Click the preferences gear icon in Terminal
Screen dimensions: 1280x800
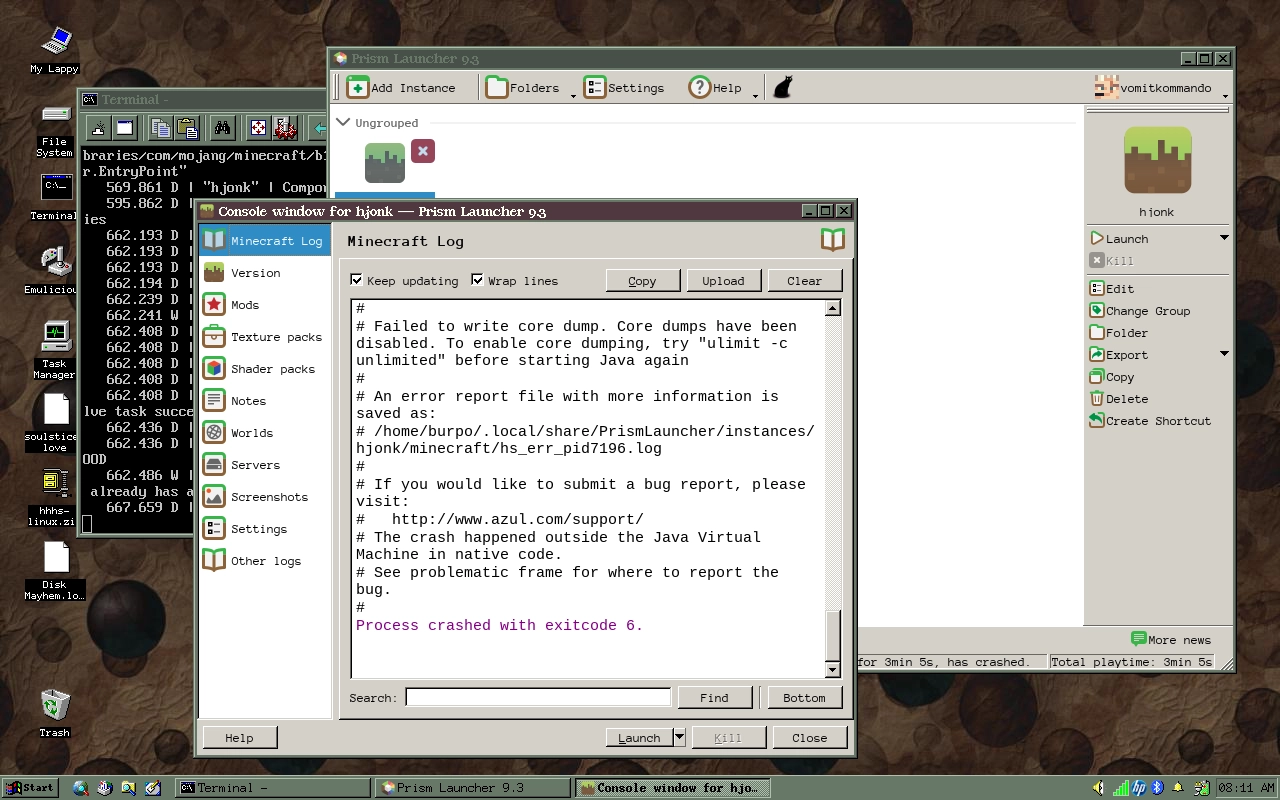point(285,128)
